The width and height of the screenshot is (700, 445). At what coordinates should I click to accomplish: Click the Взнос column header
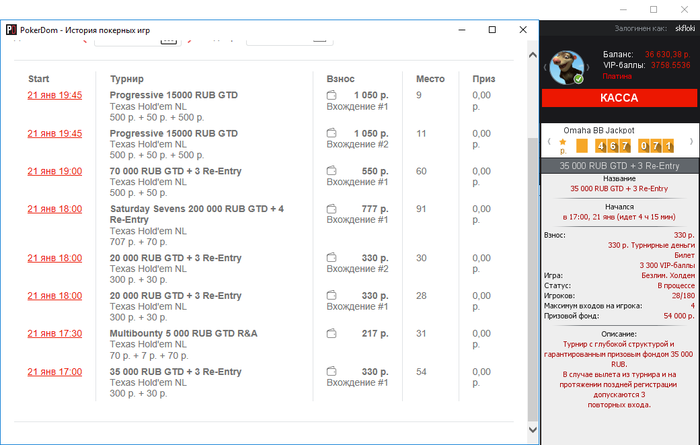(x=341, y=79)
